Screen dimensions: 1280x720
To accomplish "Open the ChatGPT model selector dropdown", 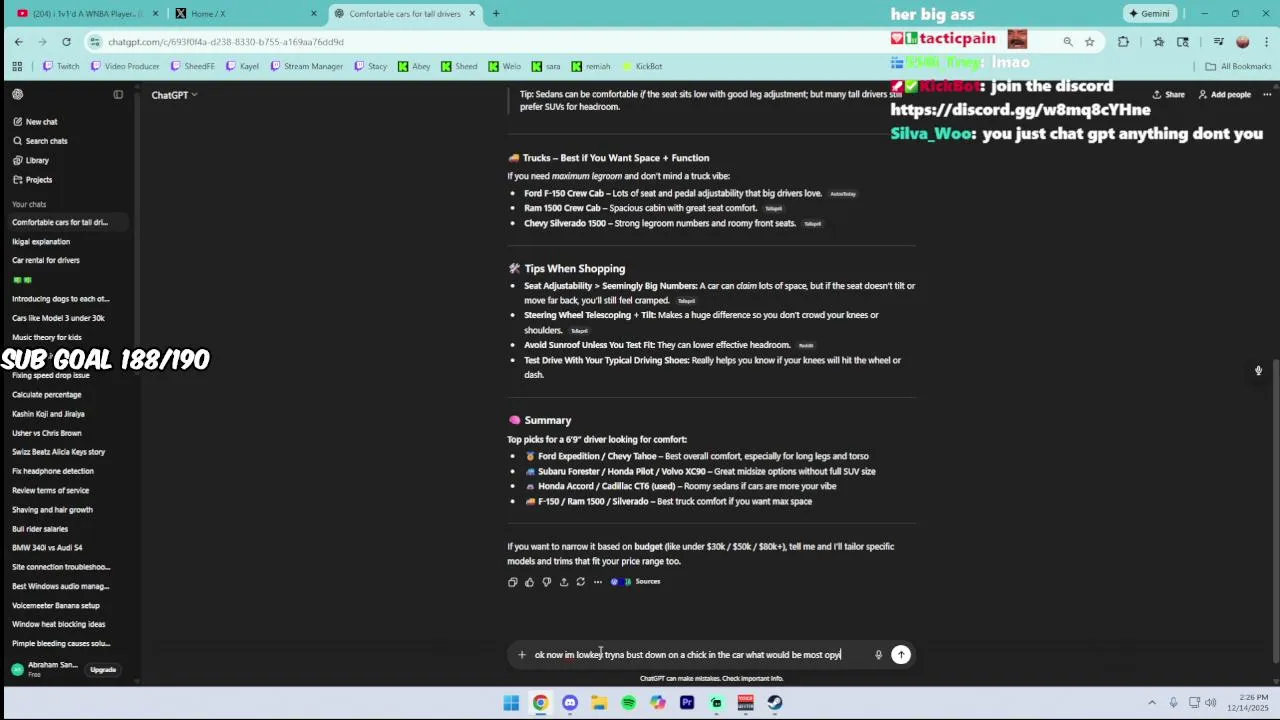I will coord(174,95).
